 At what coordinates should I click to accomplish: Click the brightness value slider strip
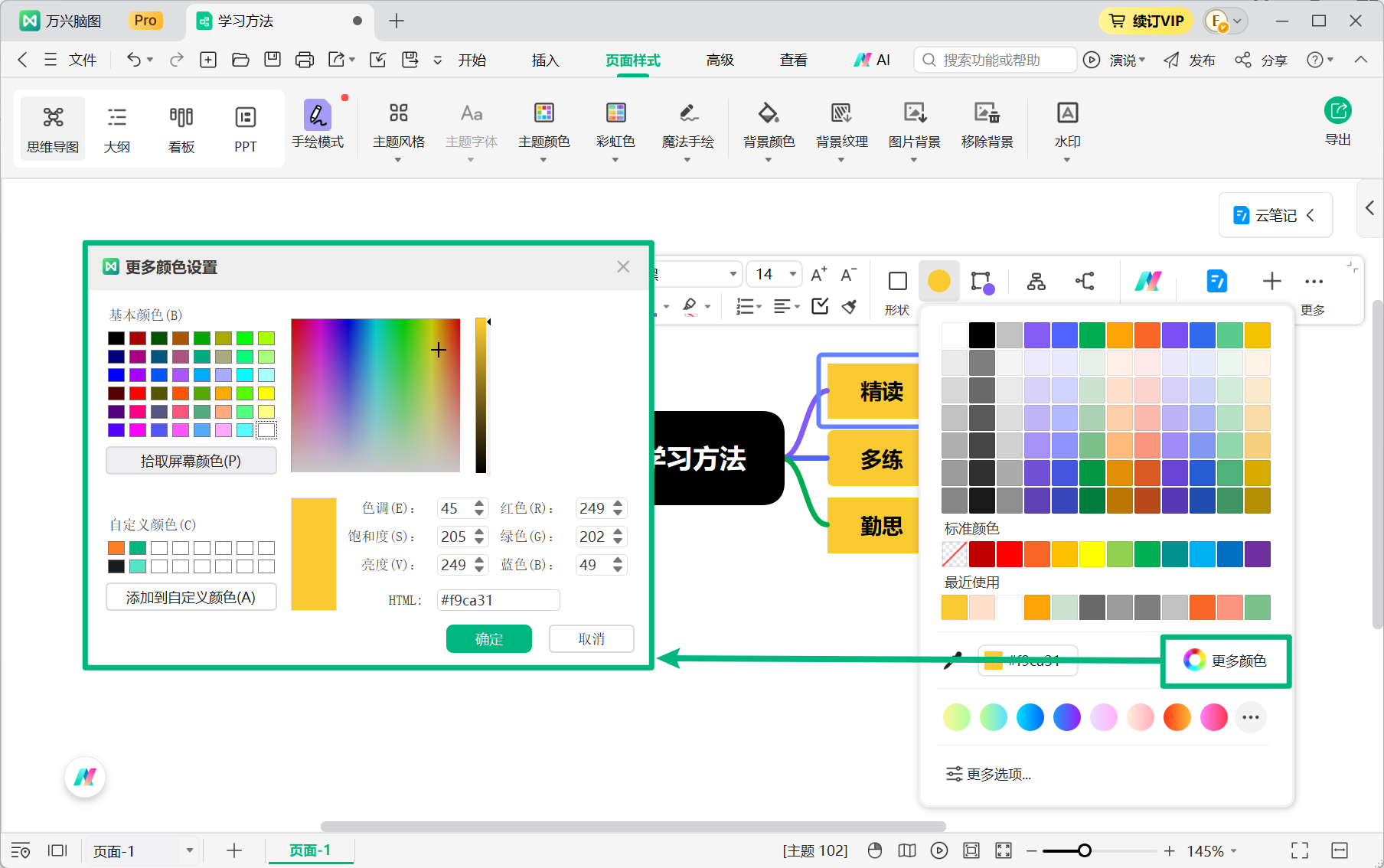pos(481,396)
